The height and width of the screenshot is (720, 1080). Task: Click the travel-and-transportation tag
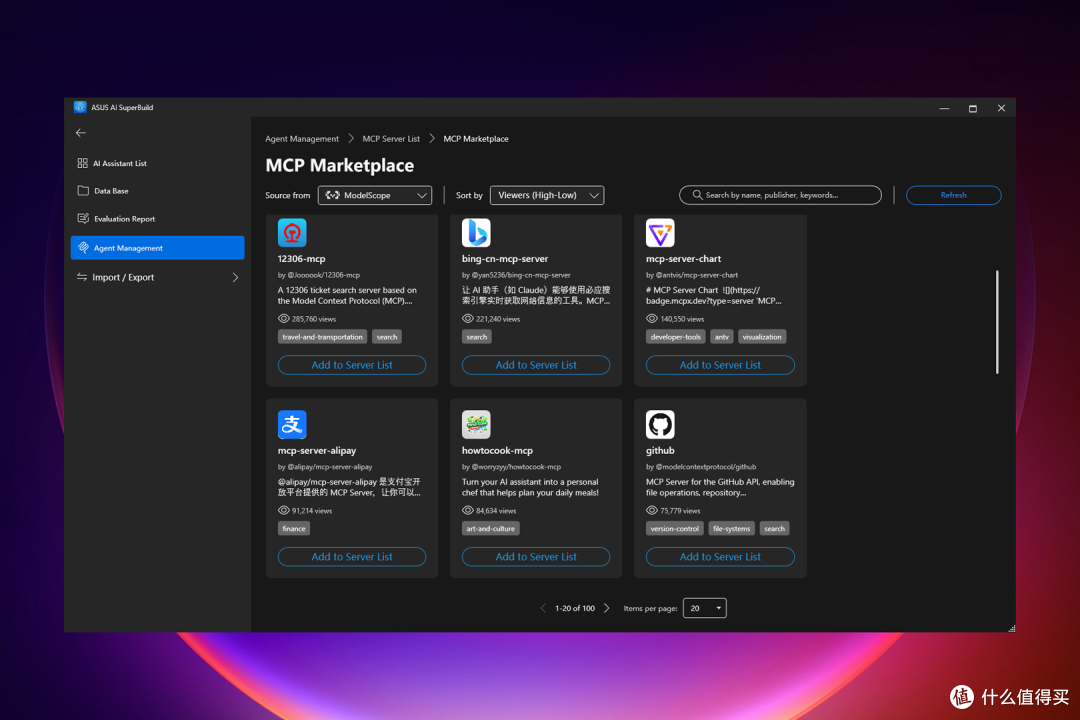[322, 337]
